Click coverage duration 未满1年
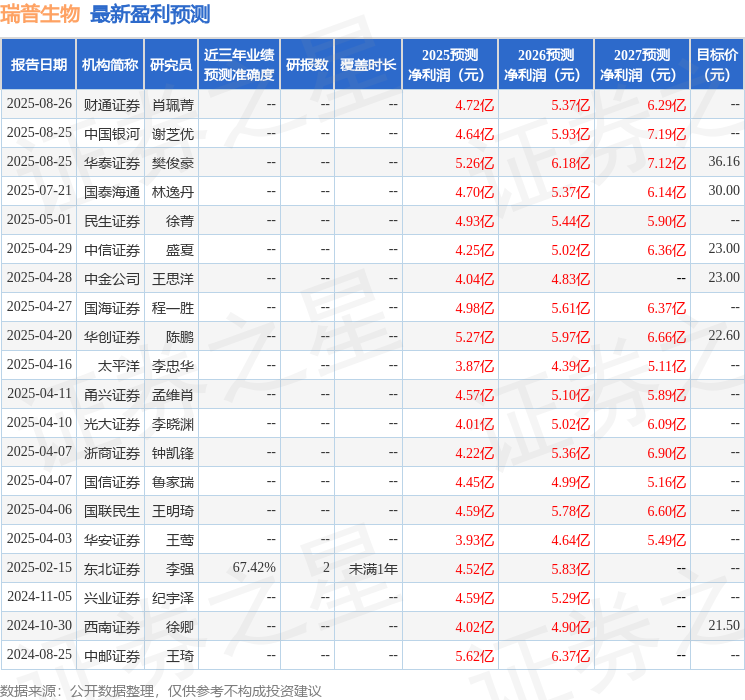 tap(373, 569)
